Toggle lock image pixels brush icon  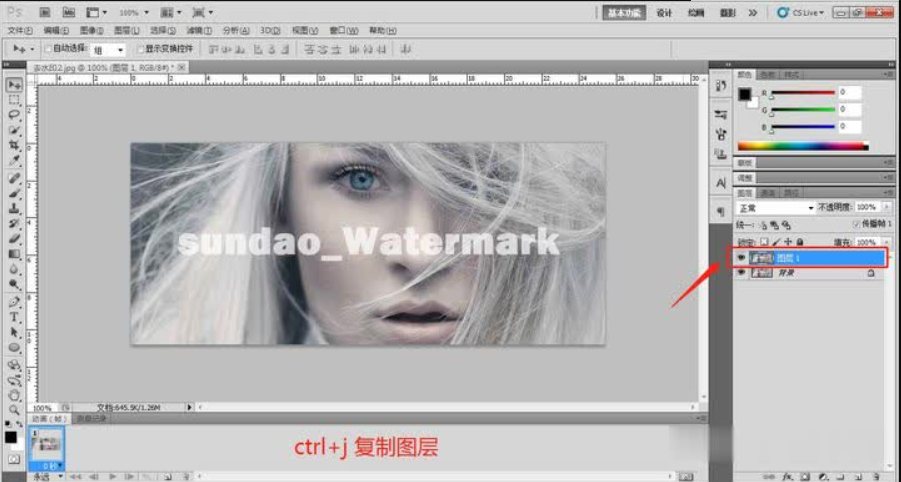(x=776, y=242)
